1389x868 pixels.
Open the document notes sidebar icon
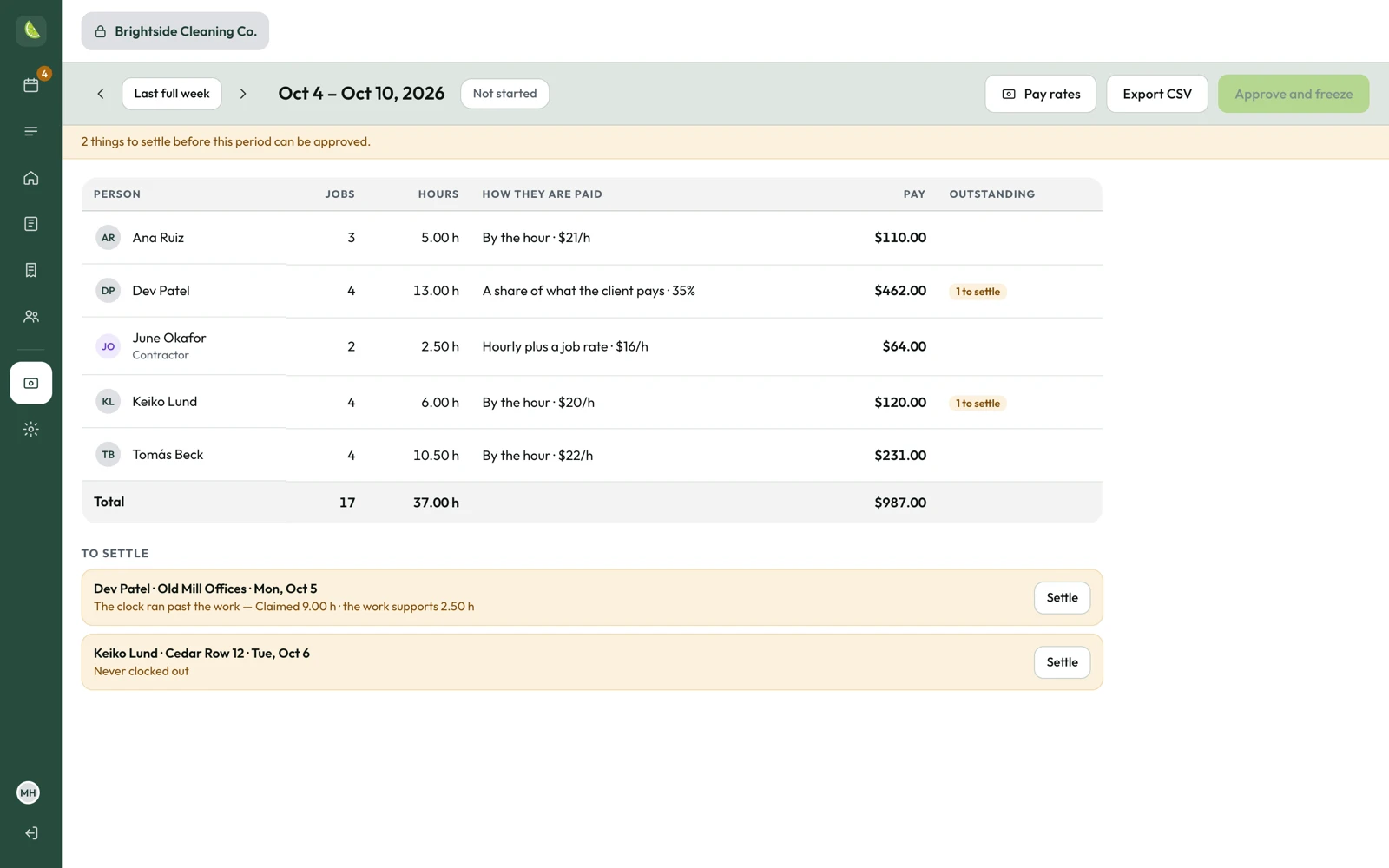point(31,224)
